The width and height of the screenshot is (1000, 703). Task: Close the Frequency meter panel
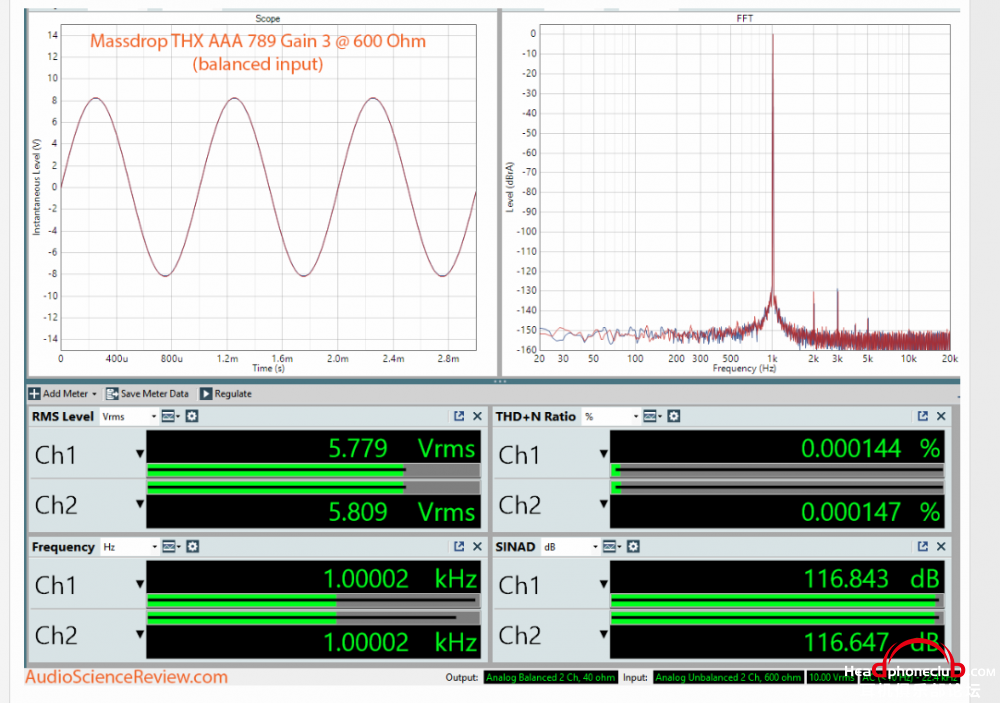click(477, 546)
